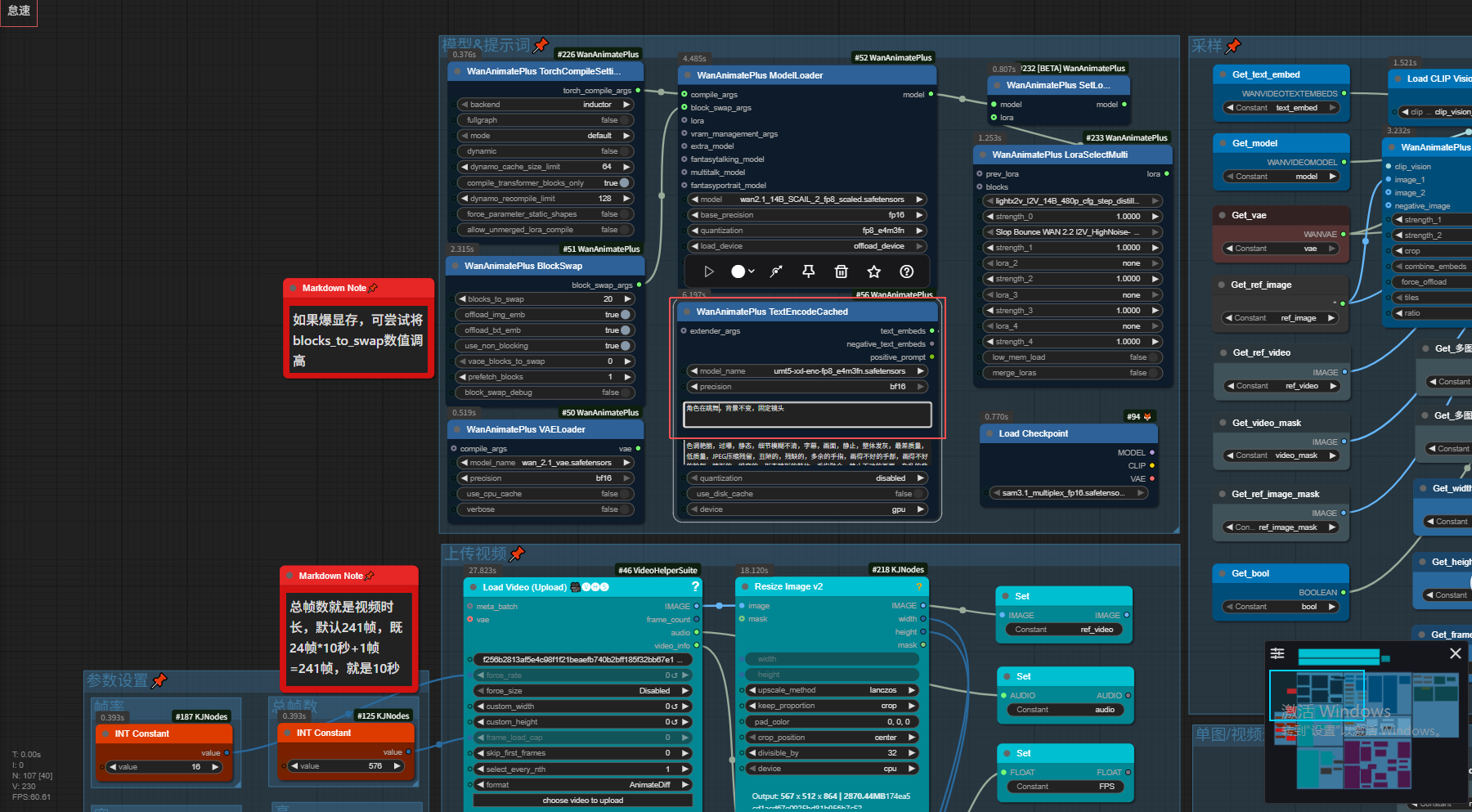The height and width of the screenshot is (812, 1472).
Task: Open the backend inductor dropdown
Action: pyautogui.click(x=545, y=105)
